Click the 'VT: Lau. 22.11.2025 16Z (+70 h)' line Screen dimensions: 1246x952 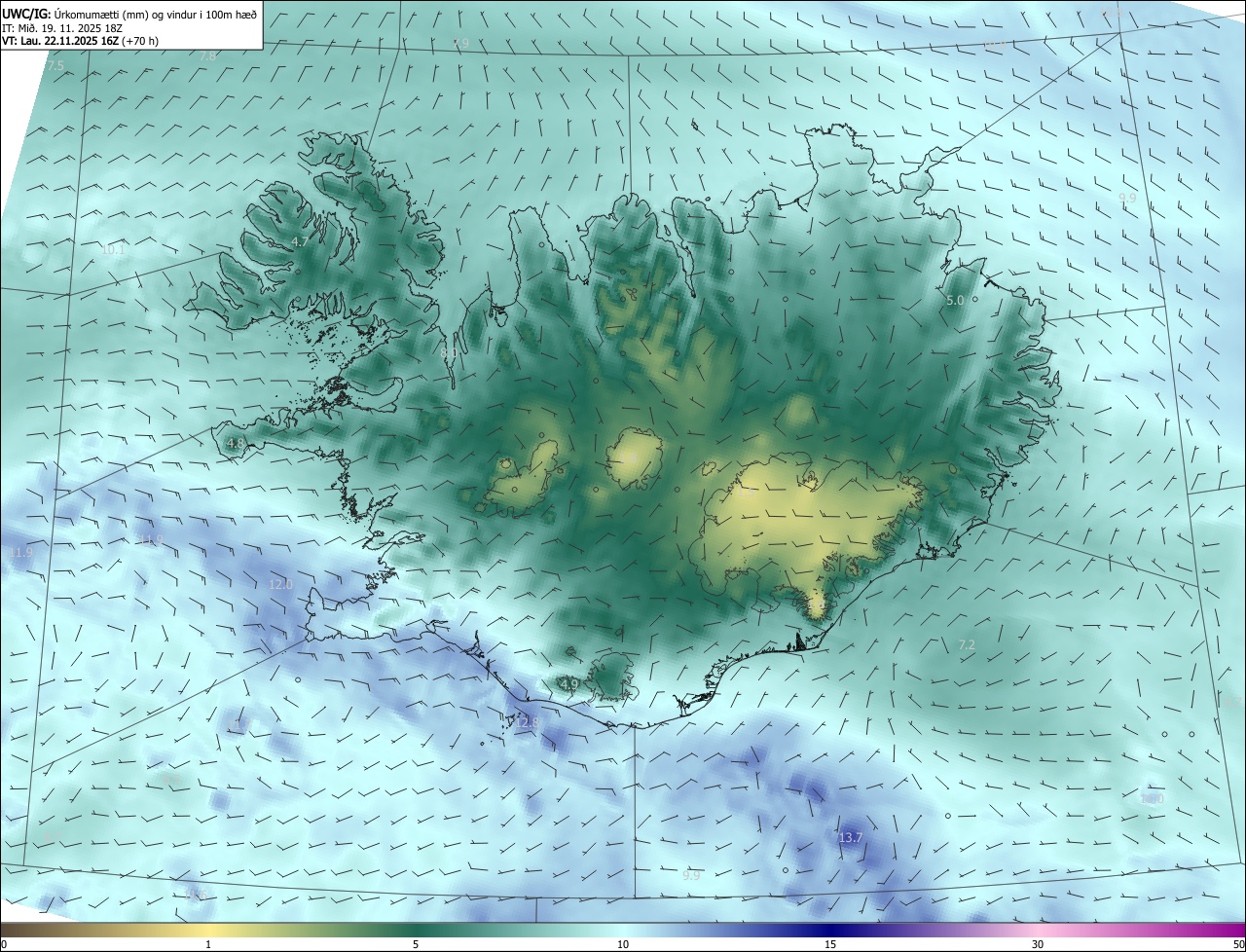coord(82,40)
